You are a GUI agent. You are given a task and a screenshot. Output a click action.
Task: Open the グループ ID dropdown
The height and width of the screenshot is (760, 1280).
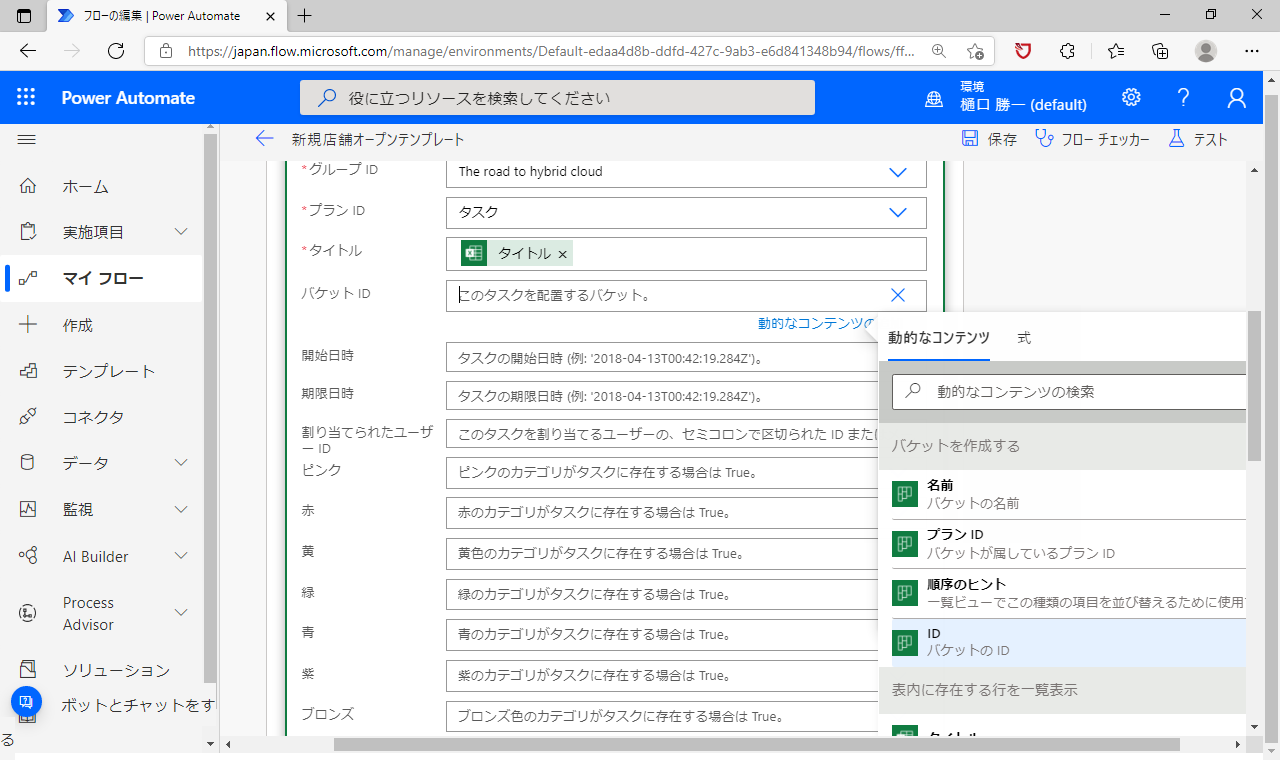coord(897,172)
